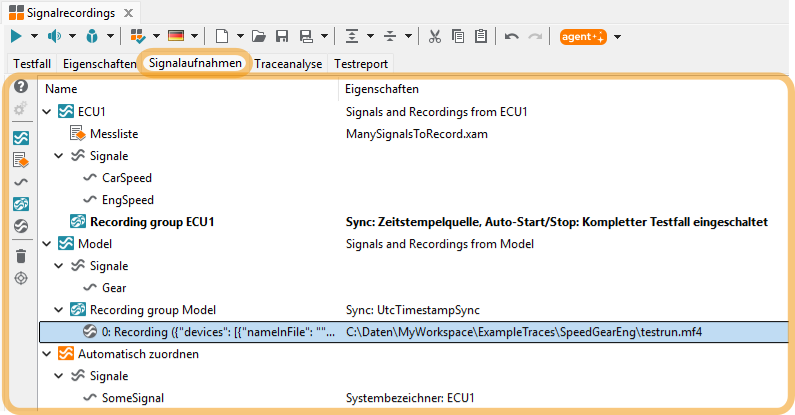Click the add single signal sidebar icon

point(21,182)
